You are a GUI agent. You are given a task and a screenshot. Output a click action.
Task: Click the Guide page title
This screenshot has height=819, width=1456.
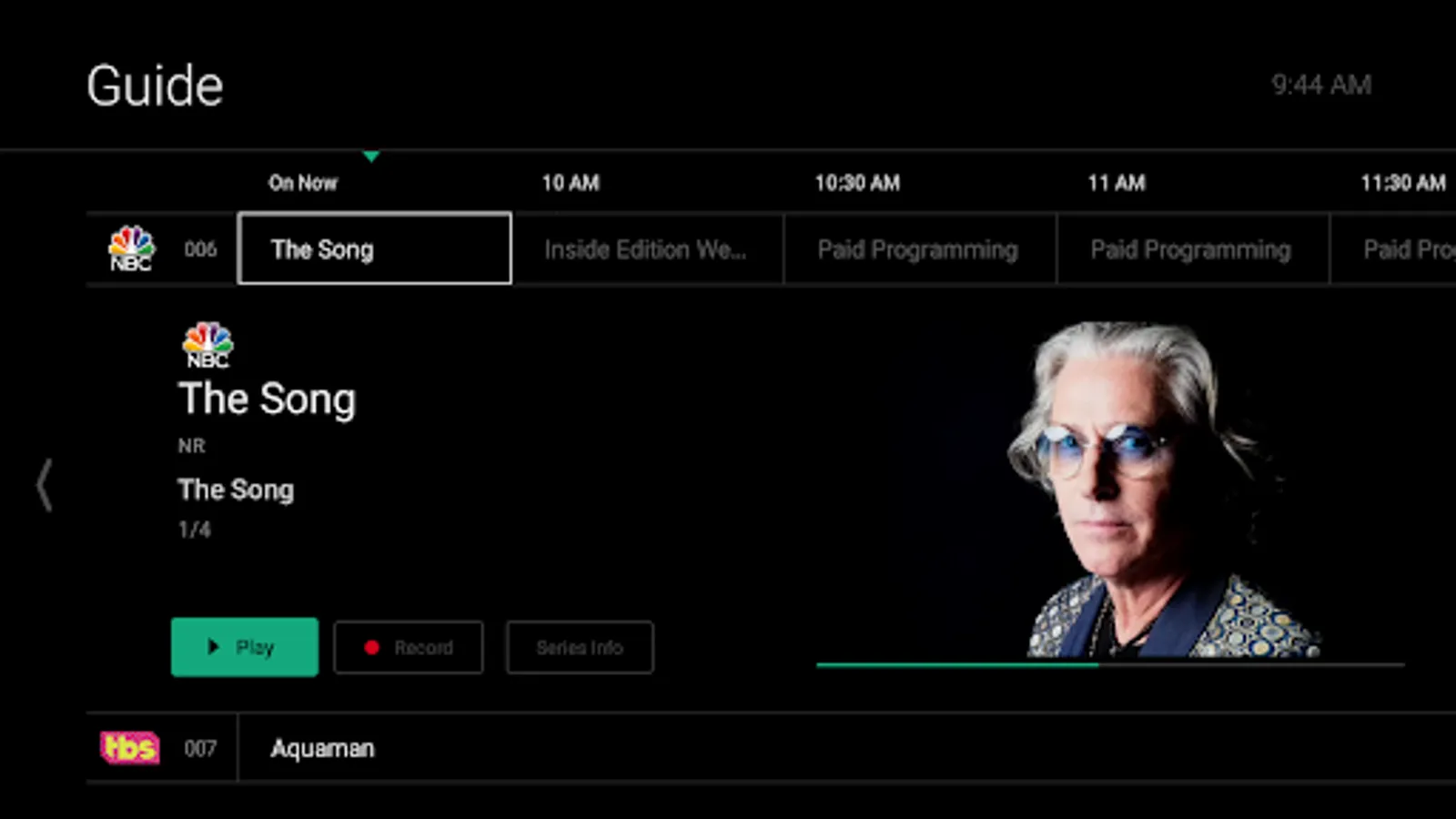[x=155, y=86]
